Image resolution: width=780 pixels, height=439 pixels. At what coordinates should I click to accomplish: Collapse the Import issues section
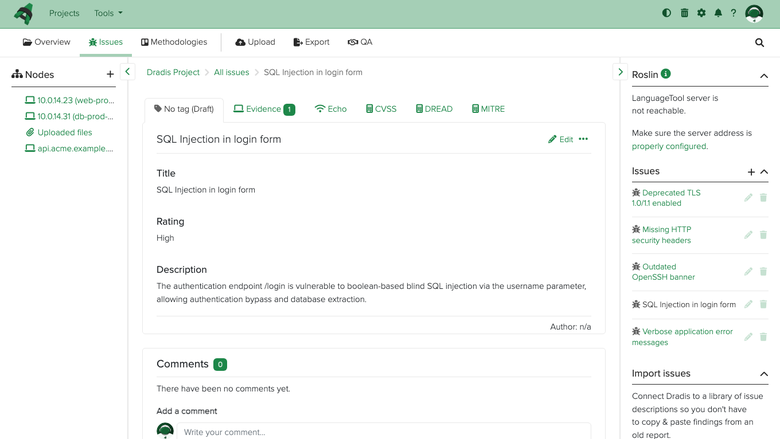[764, 374]
